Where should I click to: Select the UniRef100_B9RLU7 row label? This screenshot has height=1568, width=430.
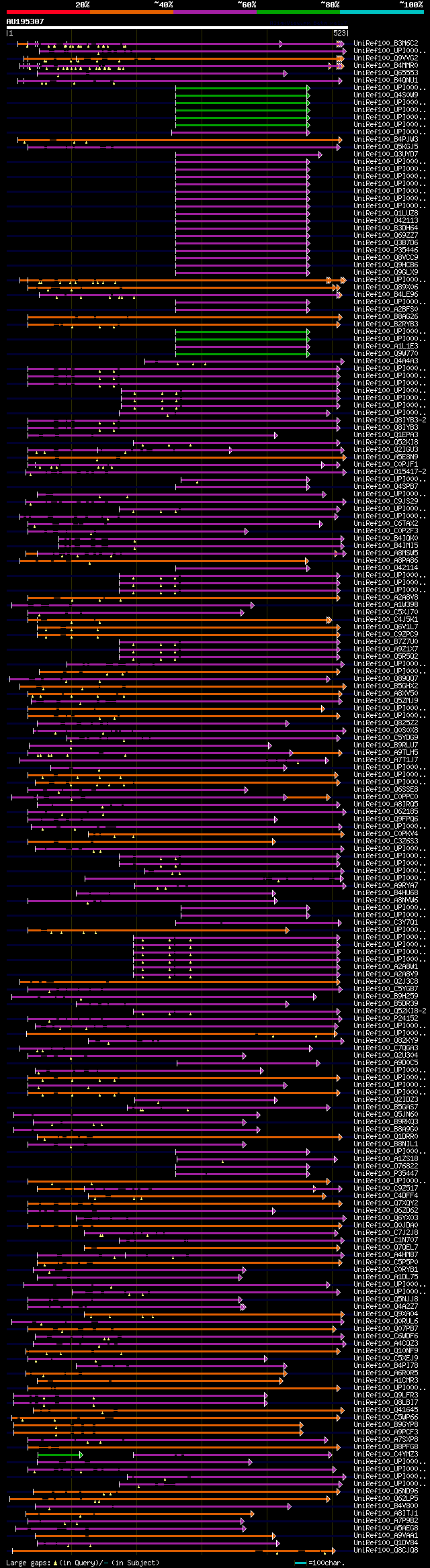(x=386, y=745)
